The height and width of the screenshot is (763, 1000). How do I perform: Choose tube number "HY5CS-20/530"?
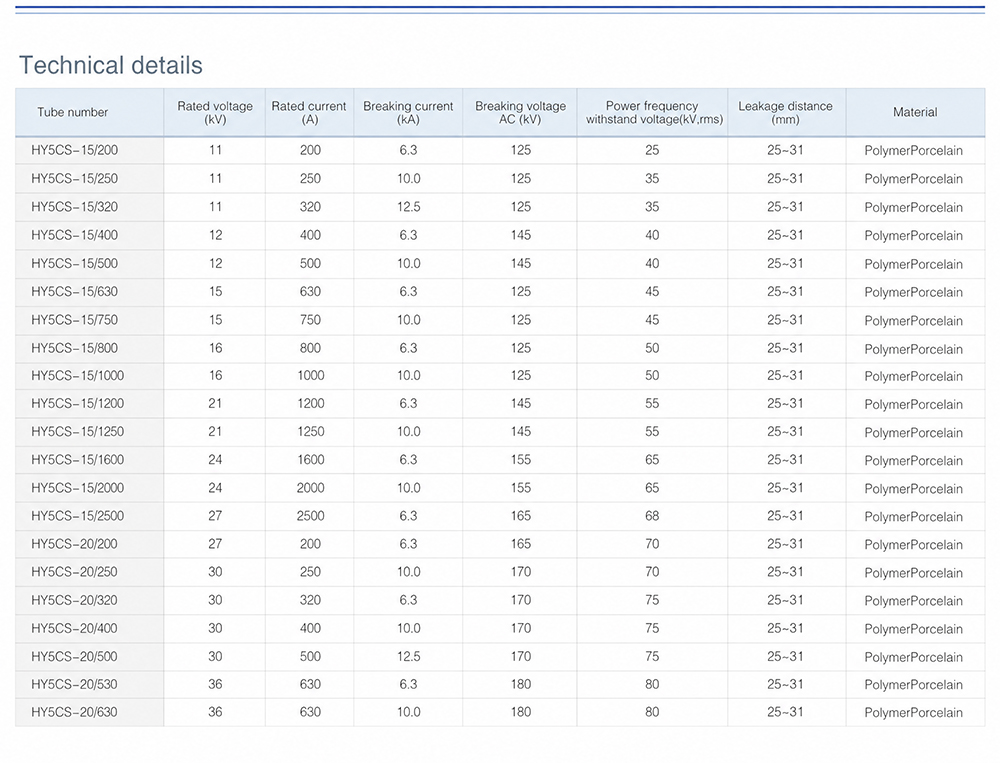pyautogui.click(x=75, y=684)
